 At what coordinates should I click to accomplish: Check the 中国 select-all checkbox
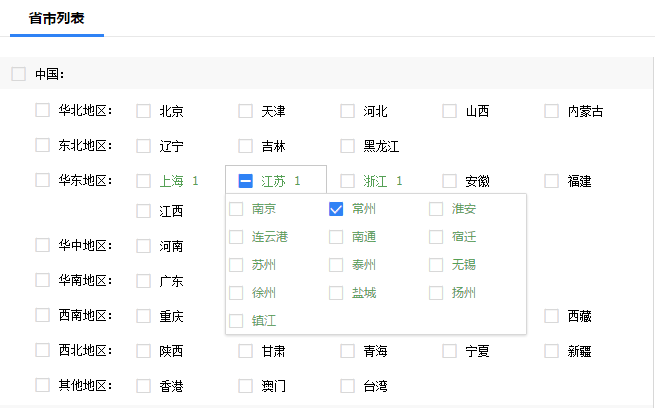click(19, 74)
